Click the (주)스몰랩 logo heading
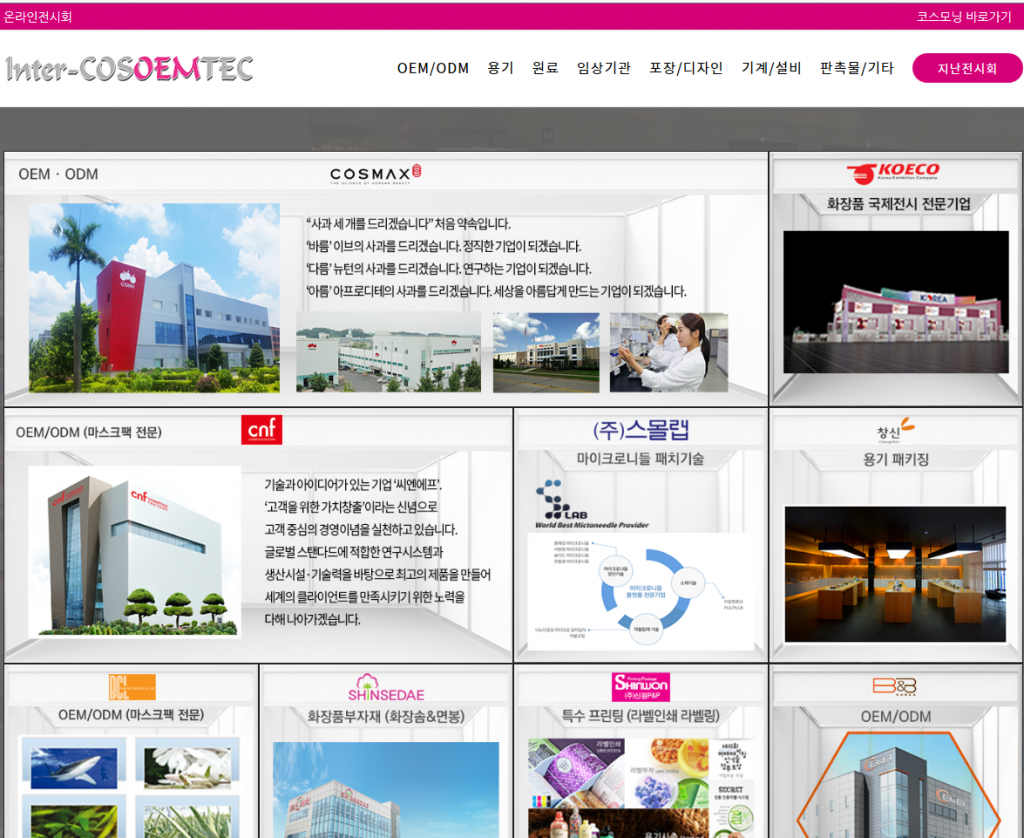 641,430
